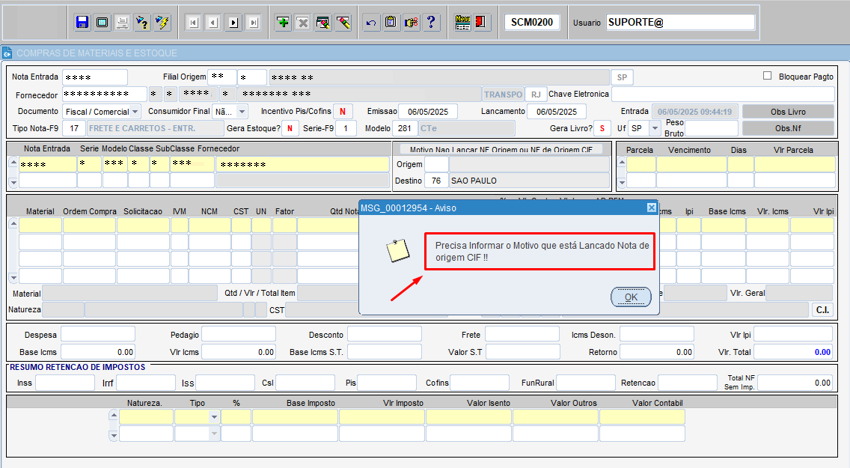Open help with the question mark icon

(430, 22)
